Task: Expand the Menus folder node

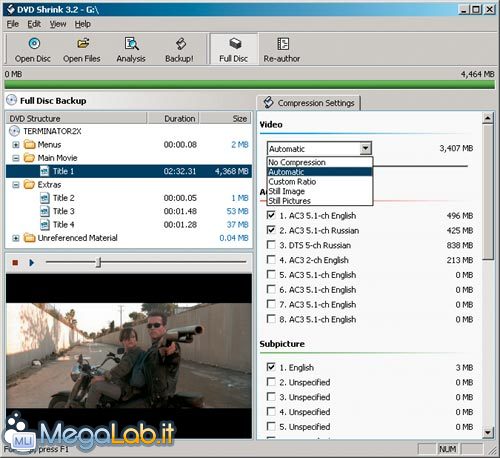Action: coord(16,145)
